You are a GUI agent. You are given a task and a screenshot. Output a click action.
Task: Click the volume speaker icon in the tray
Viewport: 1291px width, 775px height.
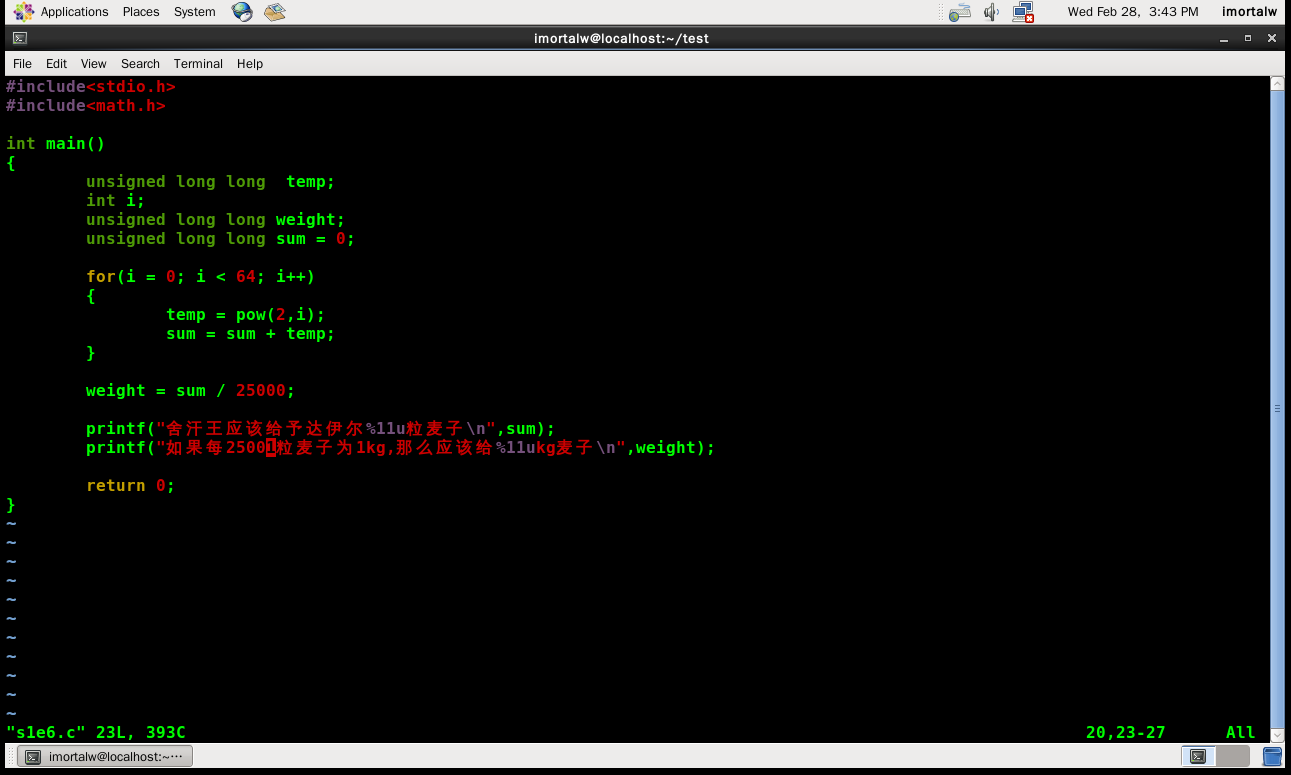[x=991, y=12]
